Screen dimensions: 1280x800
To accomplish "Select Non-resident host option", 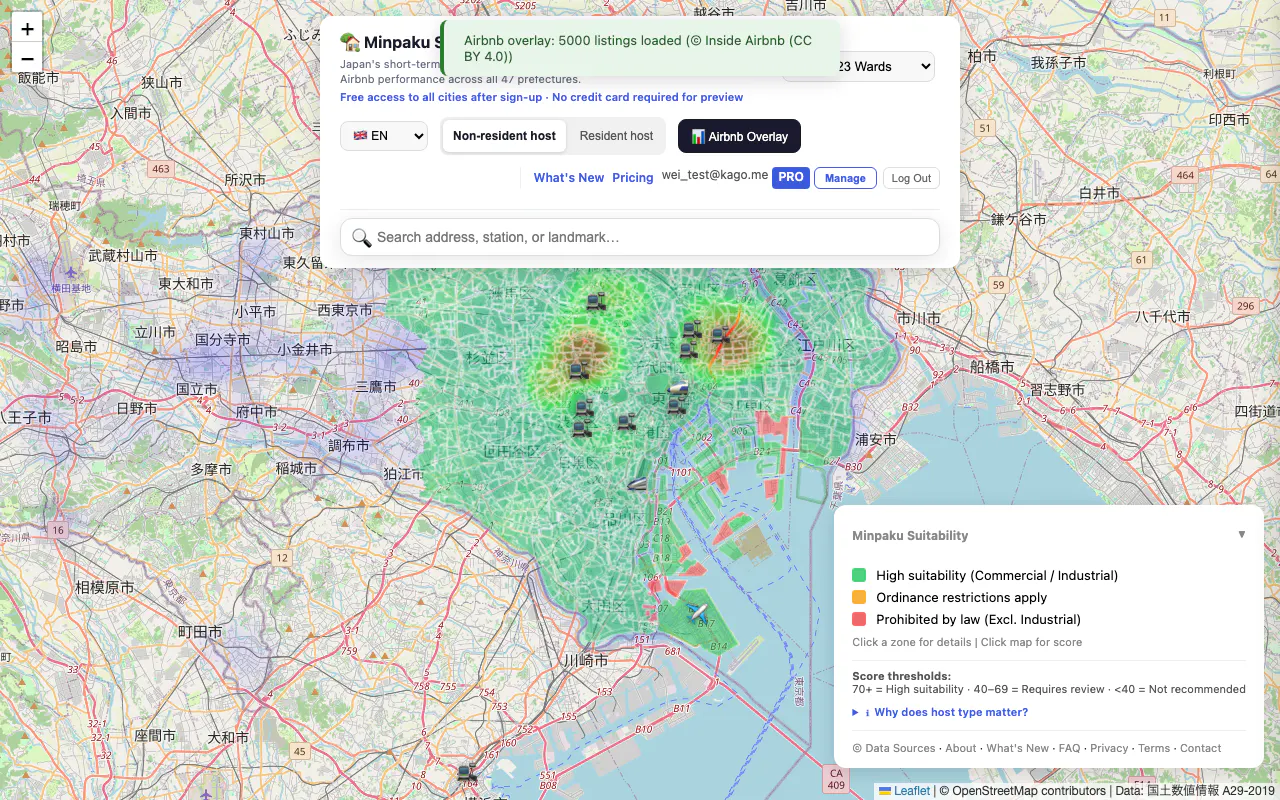I will point(504,136).
